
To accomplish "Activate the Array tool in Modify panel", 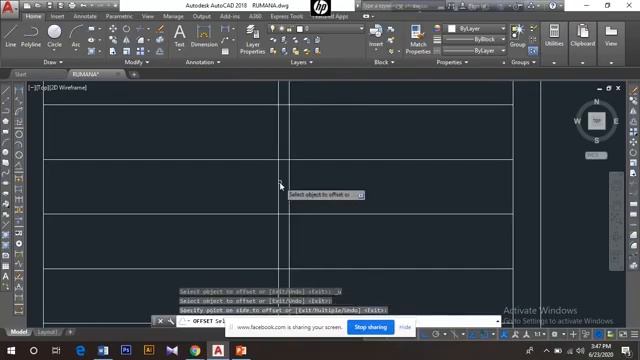I will (140, 51).
